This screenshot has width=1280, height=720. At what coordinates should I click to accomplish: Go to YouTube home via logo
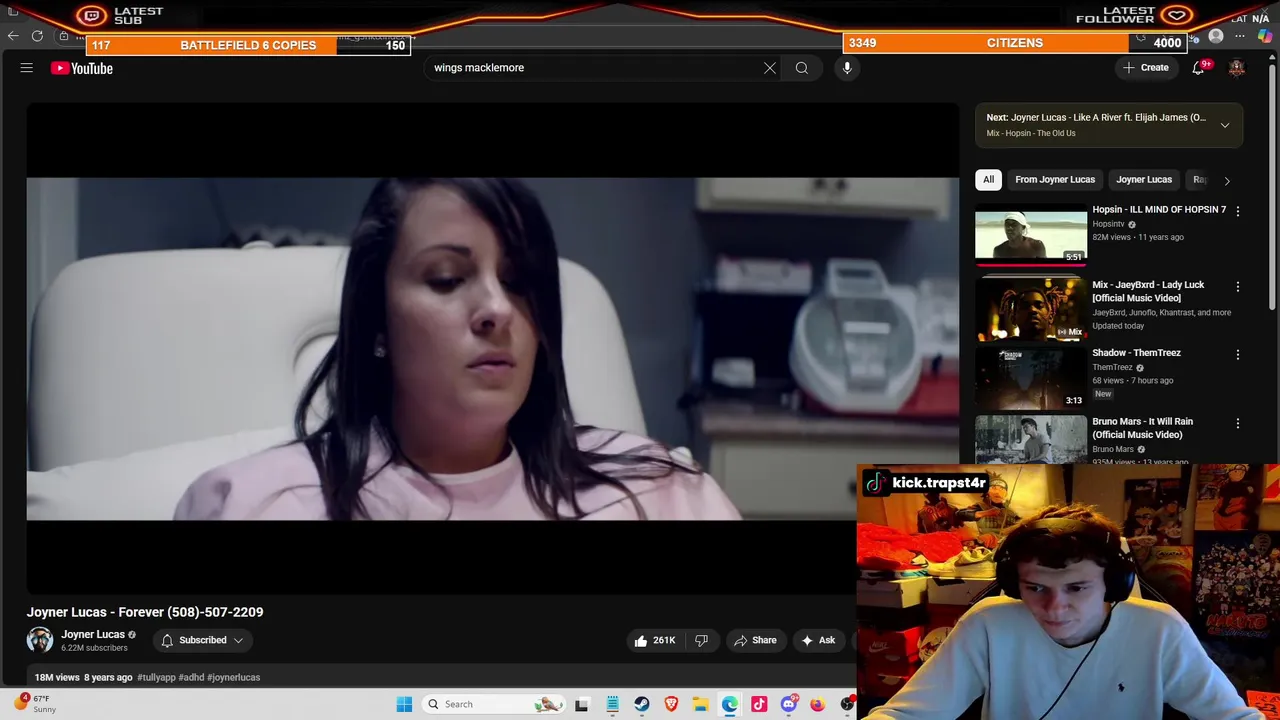point(82,68)
